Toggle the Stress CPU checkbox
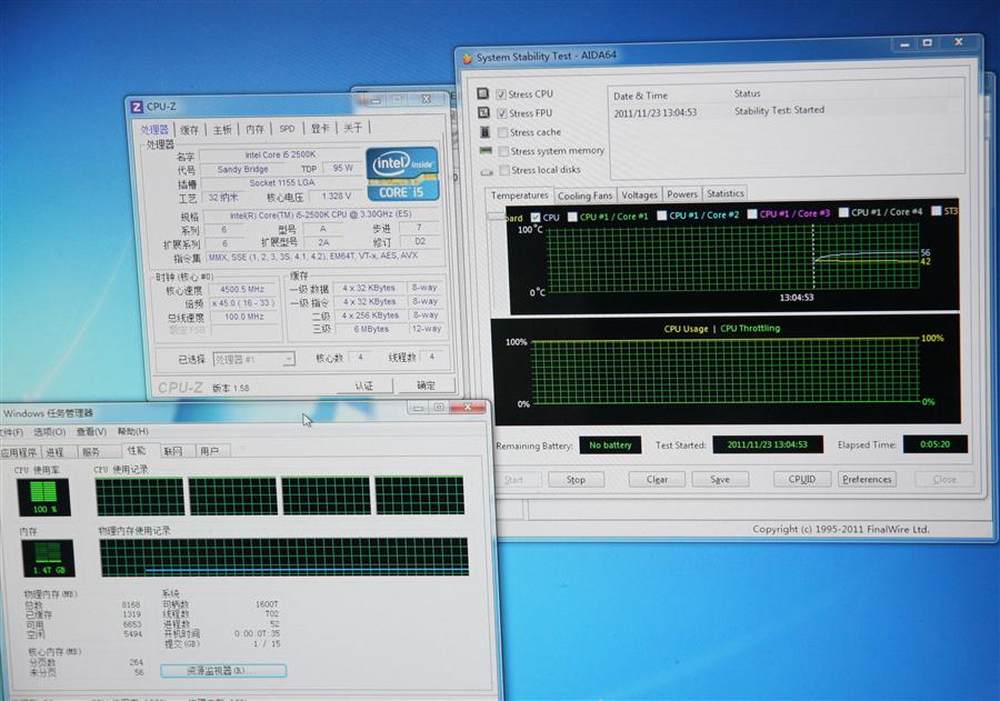Viewport: 1000px width, 701px height. pos(501,94)
